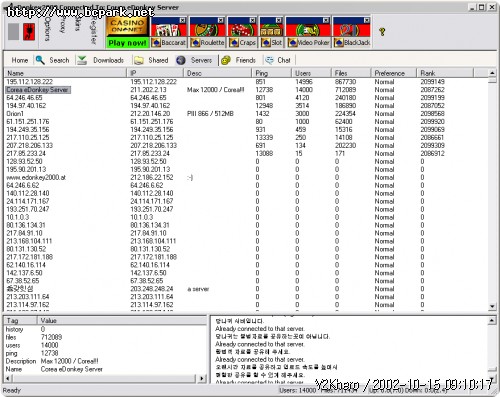The width and height of the screenshot is (500, 397).
Task: Click the Friends smiley icon
Action: [x=226, y=60]
